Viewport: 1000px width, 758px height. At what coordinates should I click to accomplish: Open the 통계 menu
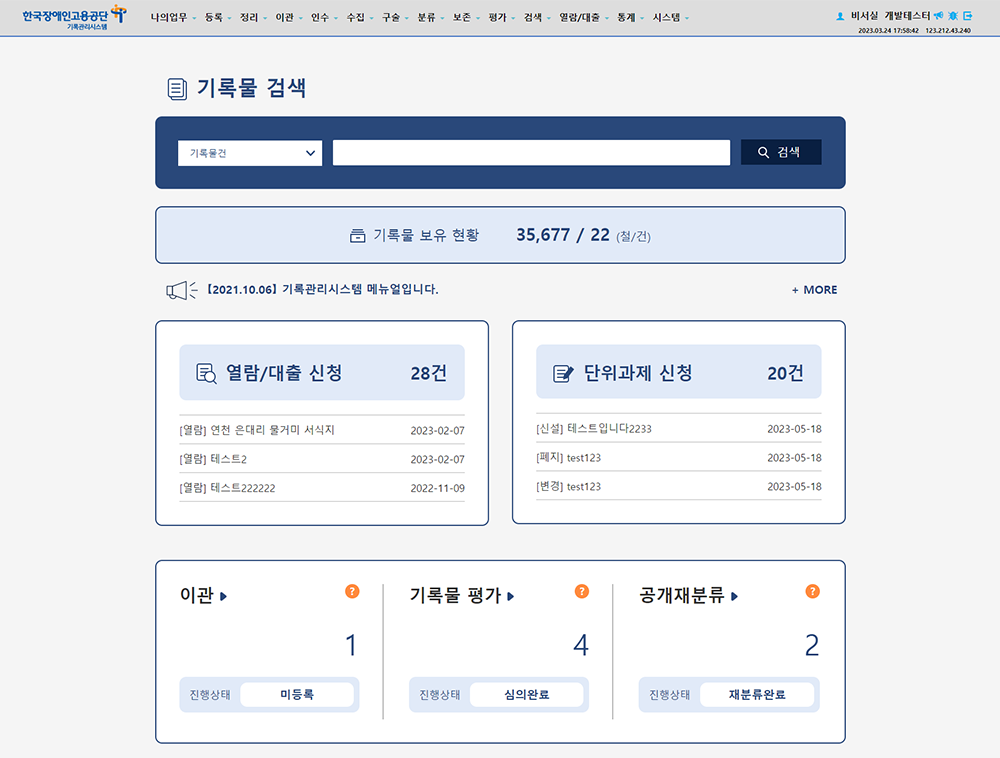click(629, 18)
